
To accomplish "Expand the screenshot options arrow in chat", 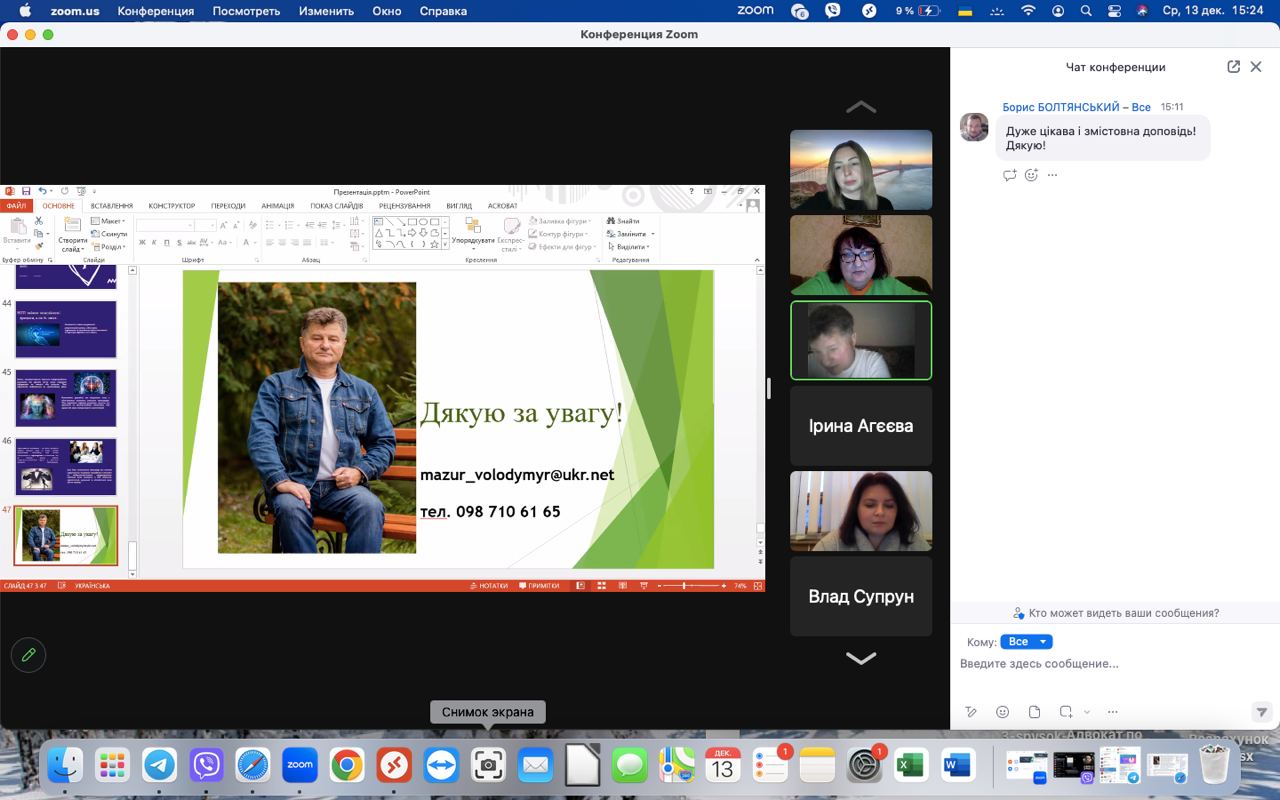I will (1086, 712).
